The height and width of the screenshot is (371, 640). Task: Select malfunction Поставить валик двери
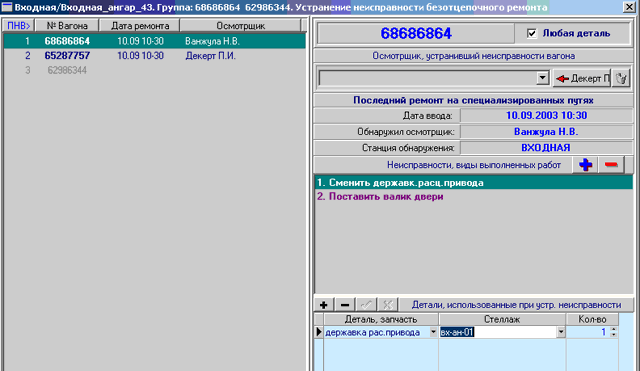pyautogui.click(x=380, y=197)
